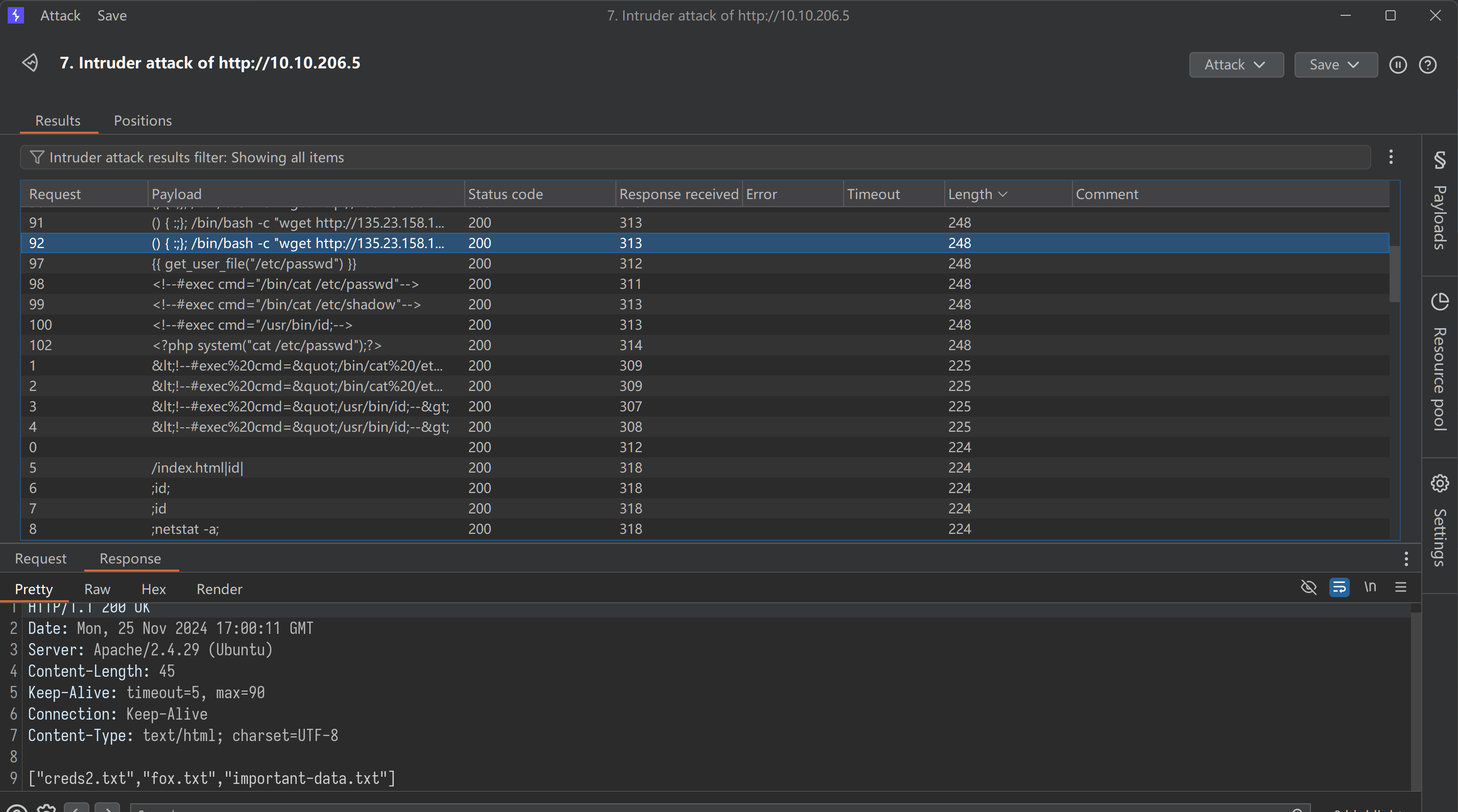Screen dimensions: 1458x812
Task: Select row 7 with ;id payload
Action: [x=705, y=508]
